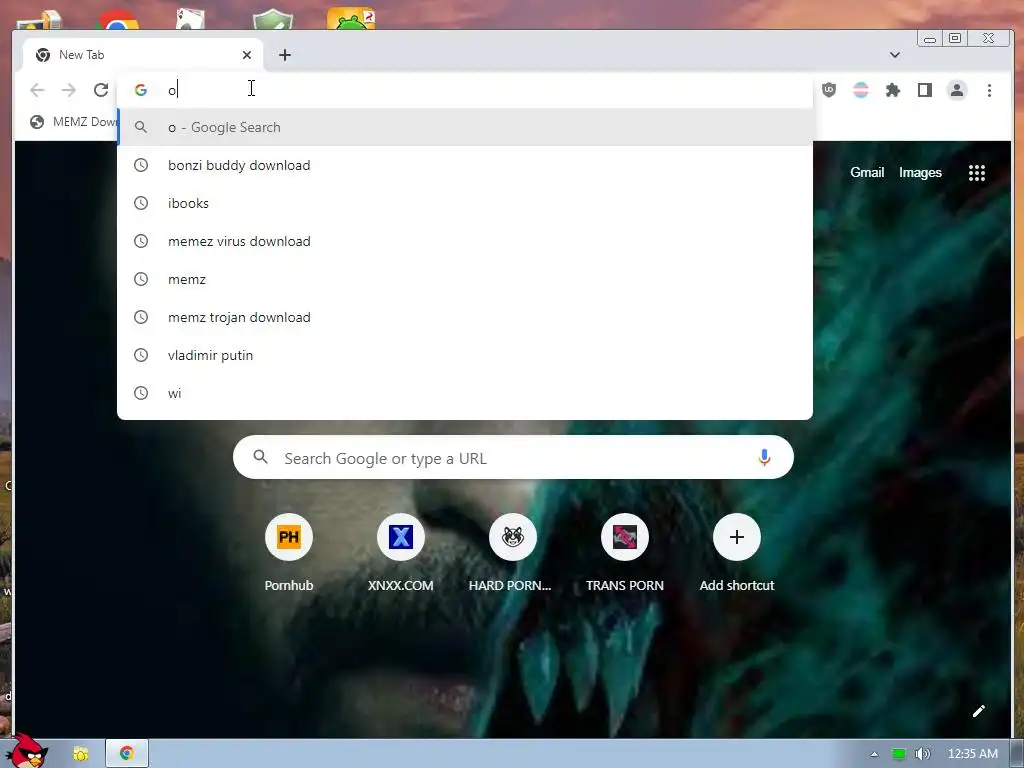Image resolution: width=1024 pixels, height=768 pixels.
Task: Click the Customize Chrome pencil icon
Action: pos(978,711)
